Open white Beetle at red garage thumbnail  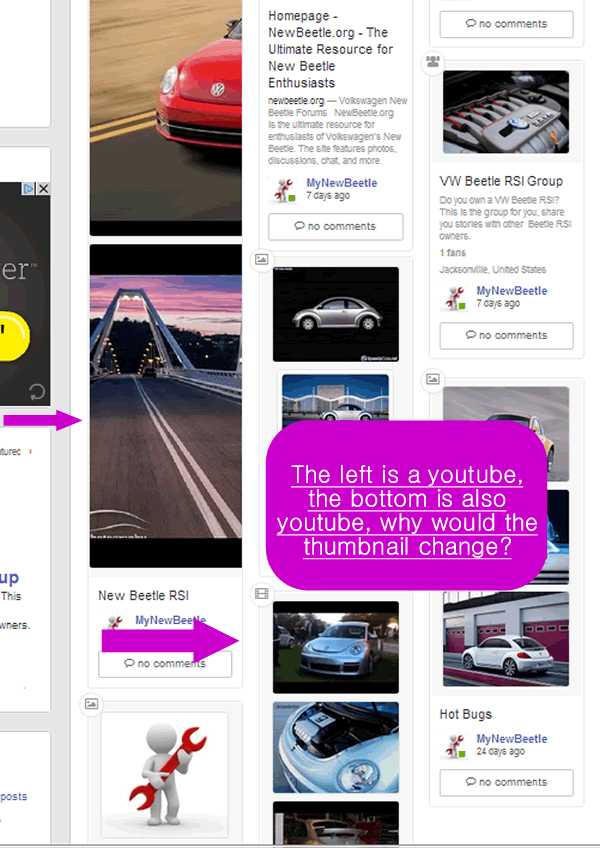coord(506,639)
